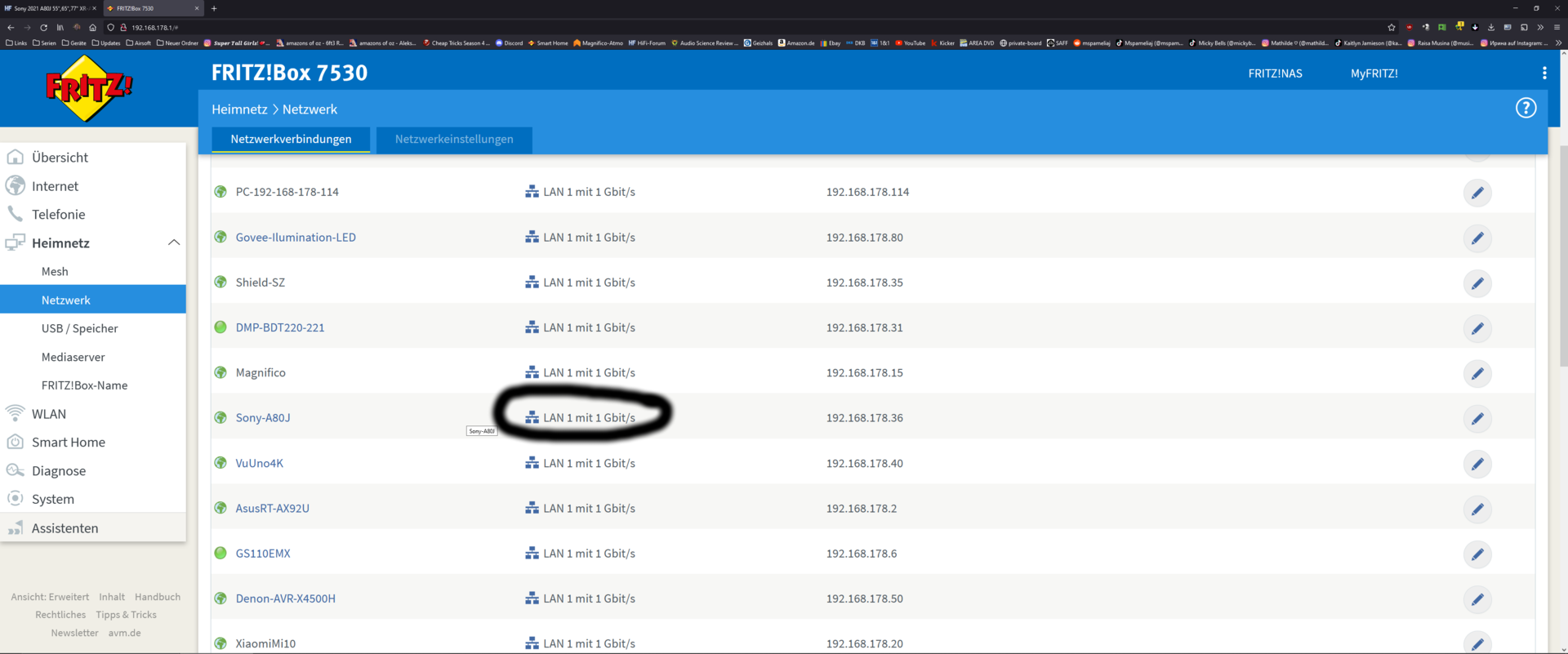Screen dimensions: 1568x654
Task: Switch to the Netzwerkeinstellungen tab
Action: click(454, 139)
